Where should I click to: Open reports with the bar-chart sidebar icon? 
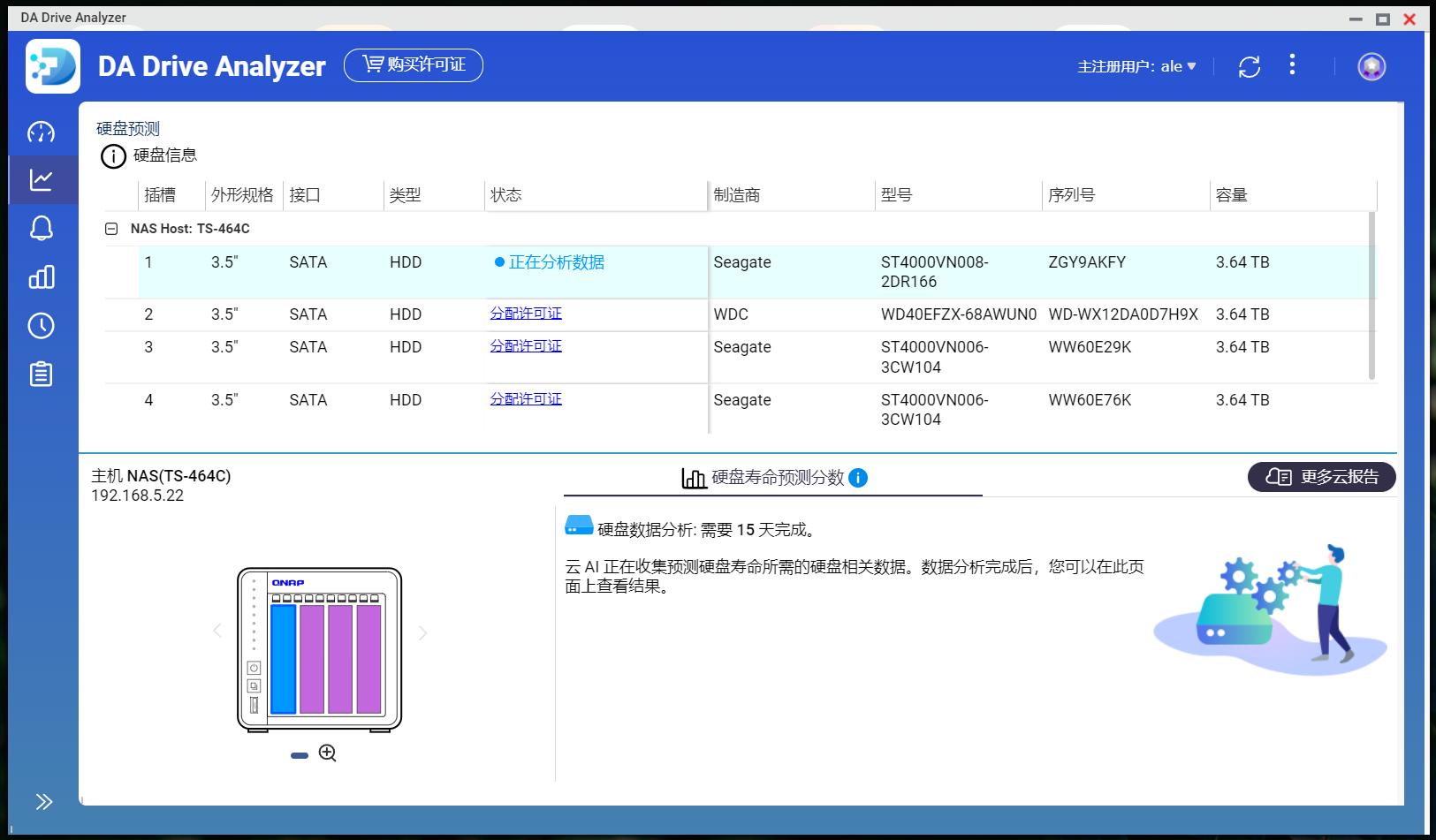[42, 276]
